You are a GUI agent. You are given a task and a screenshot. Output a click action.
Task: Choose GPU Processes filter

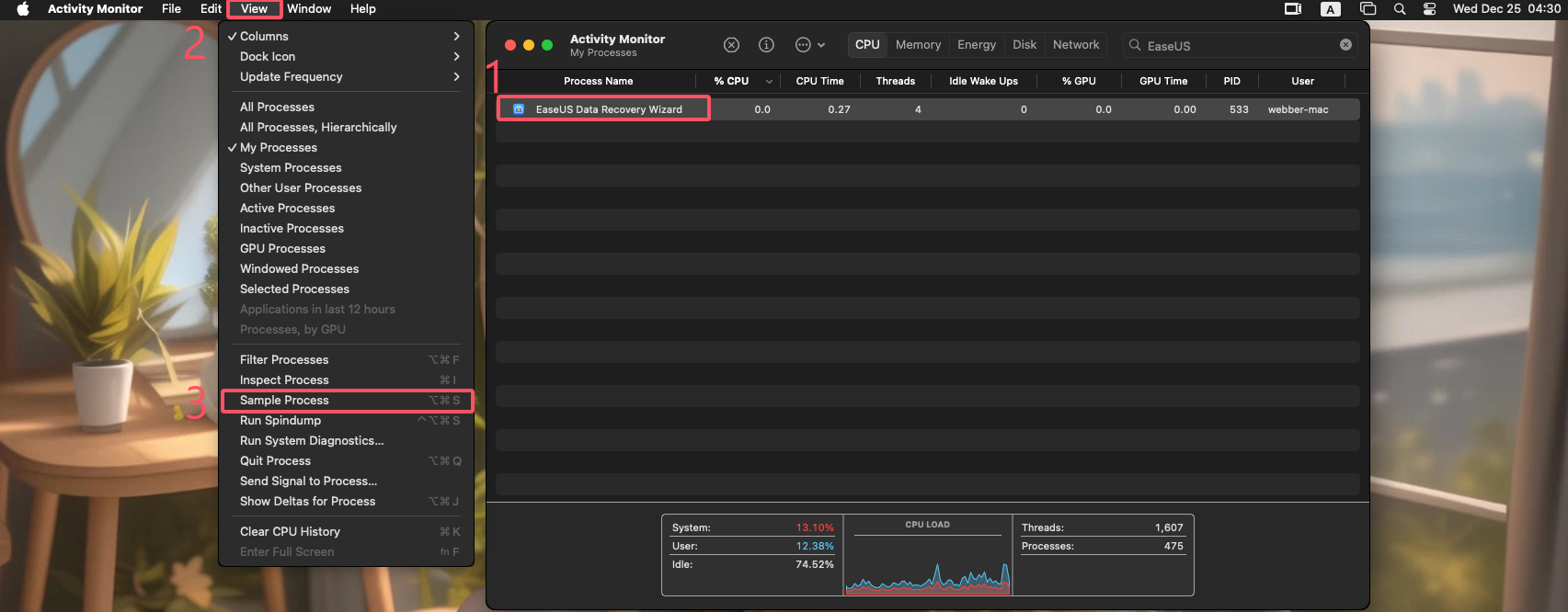tap(346, 248)
